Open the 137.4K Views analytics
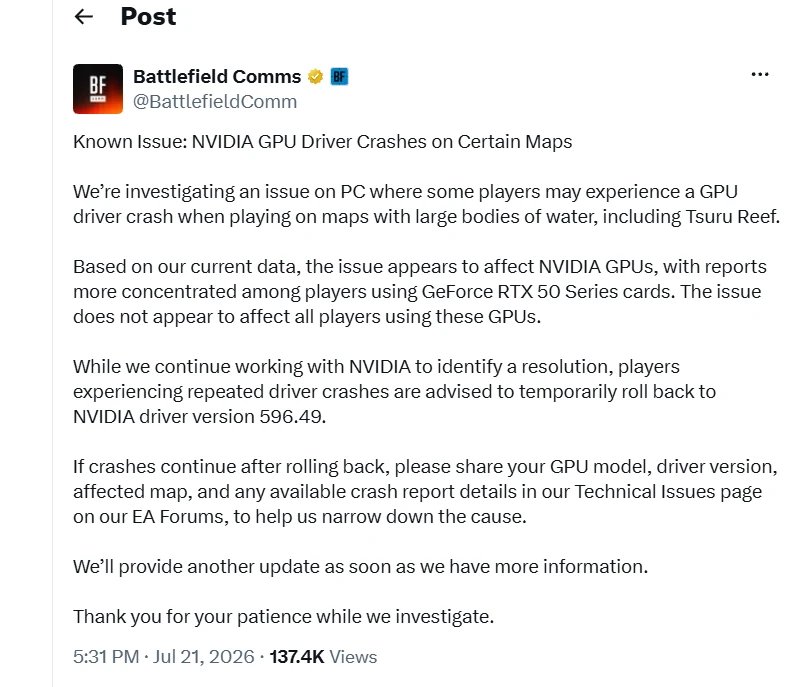Screen dimensions: 796x687 (x=323, y=657)
